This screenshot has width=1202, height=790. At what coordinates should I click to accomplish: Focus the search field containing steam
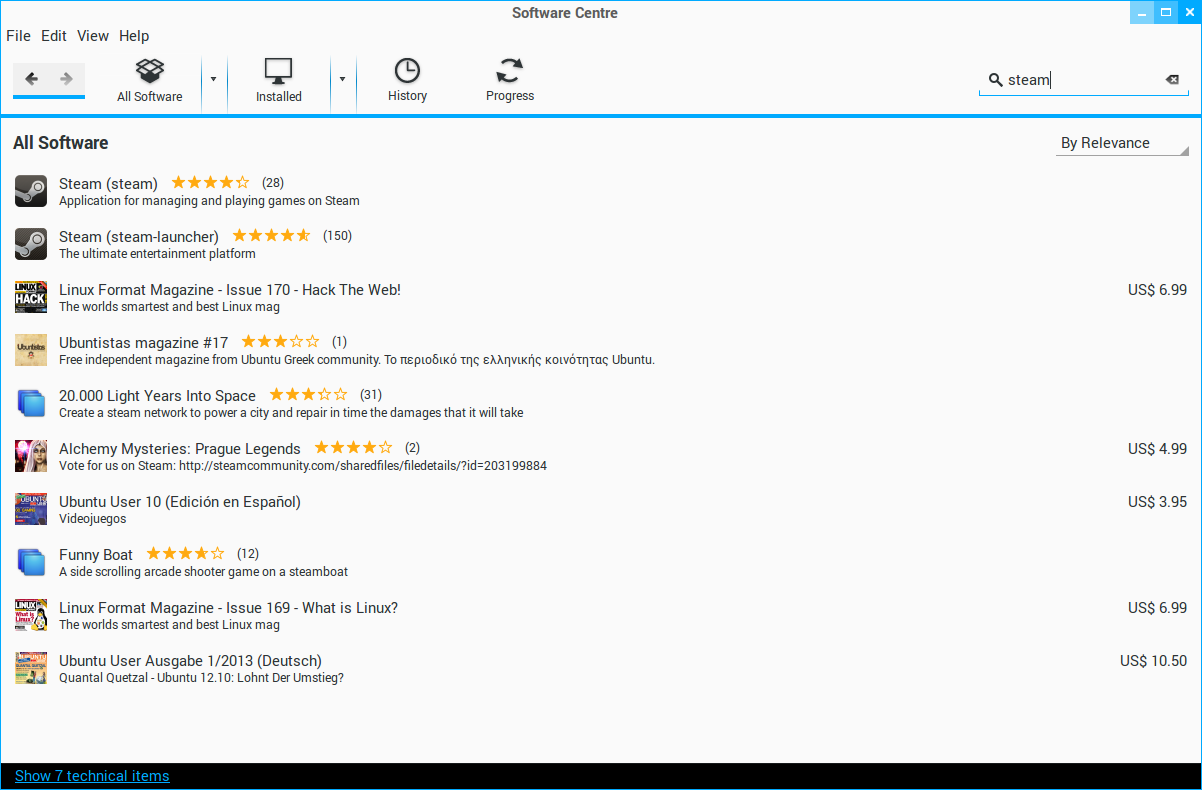[x=1083, y=80]
